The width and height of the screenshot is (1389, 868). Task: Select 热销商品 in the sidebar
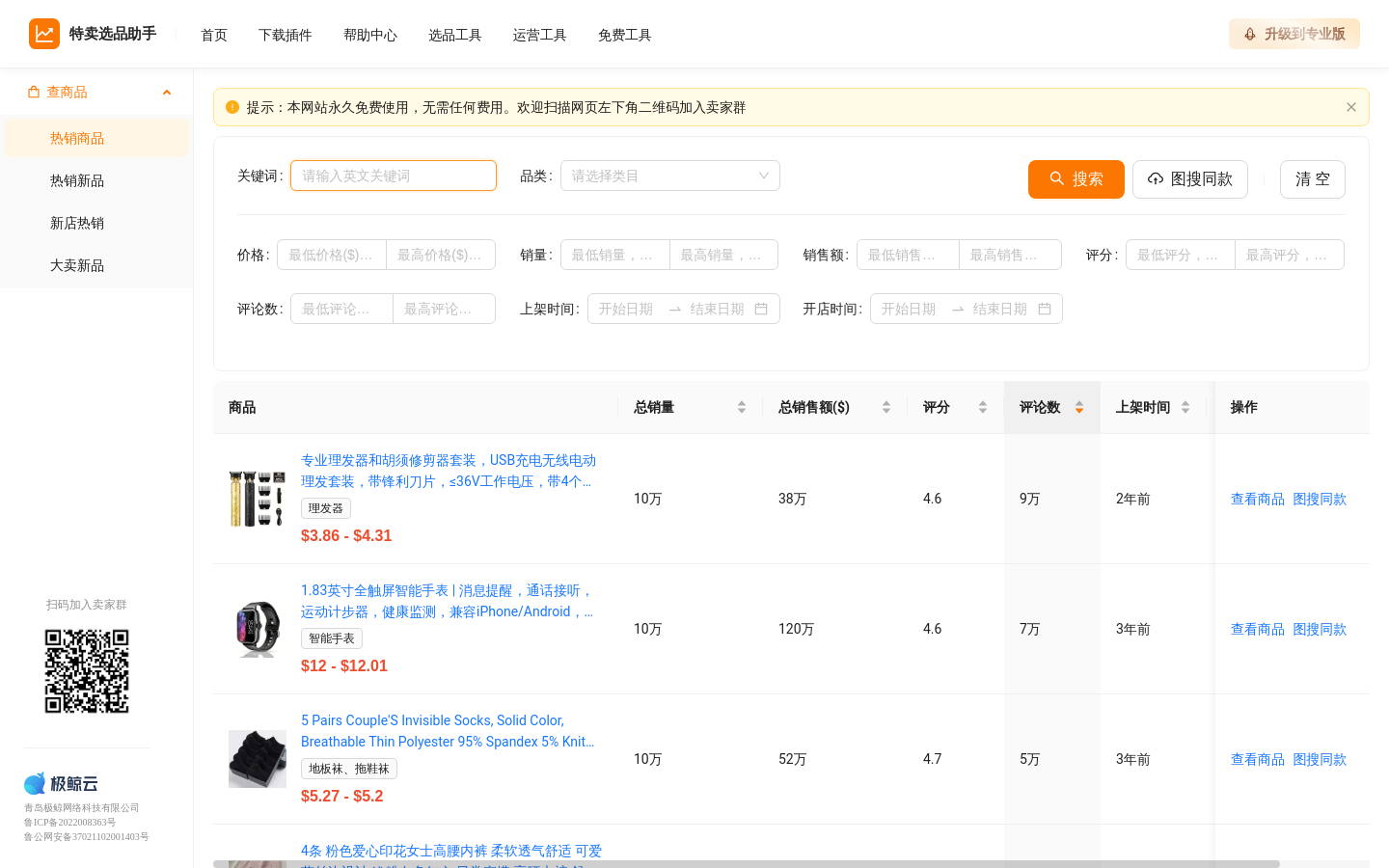click(96, 138)
